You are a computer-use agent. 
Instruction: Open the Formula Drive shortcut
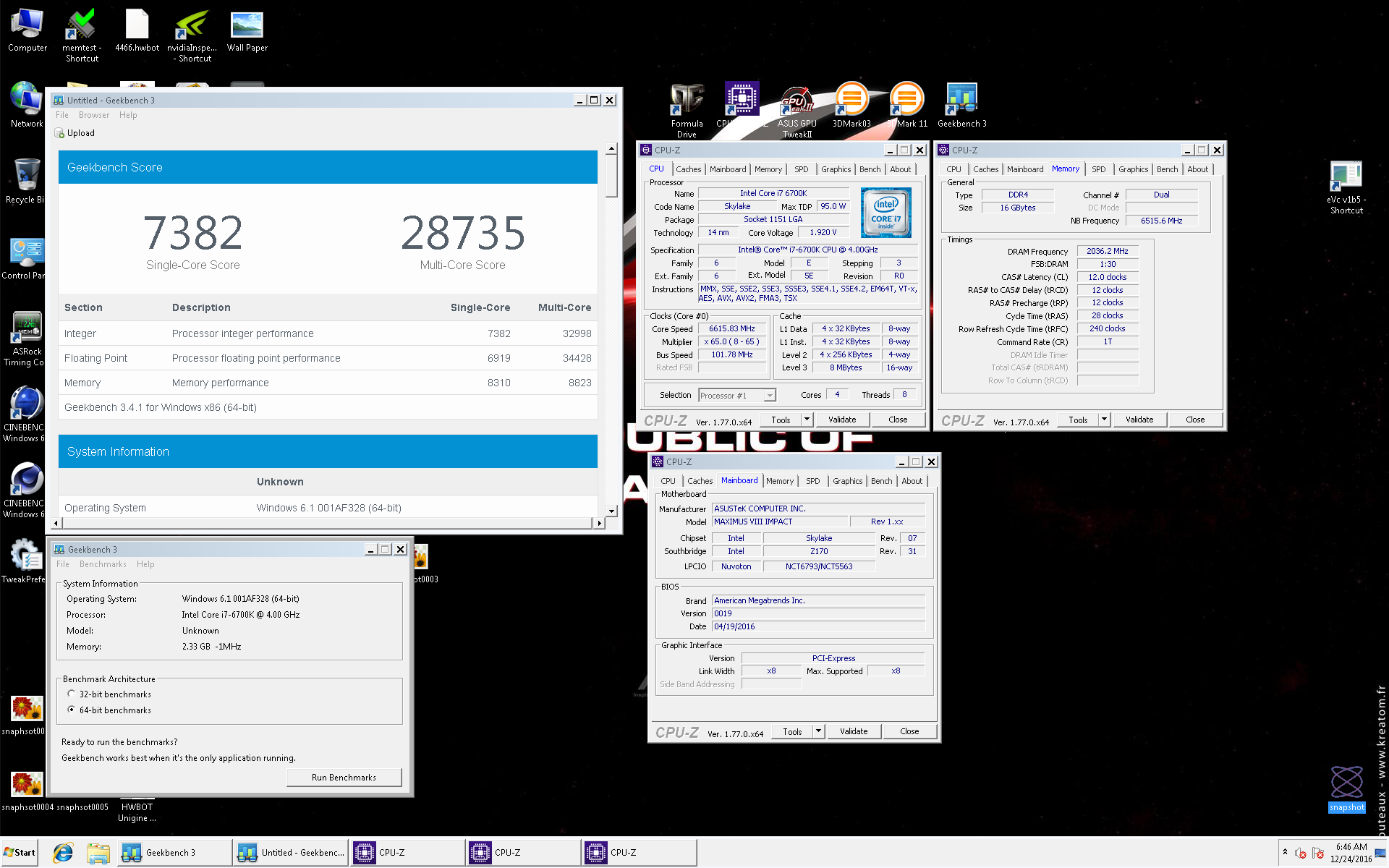[x=687, y=110]
